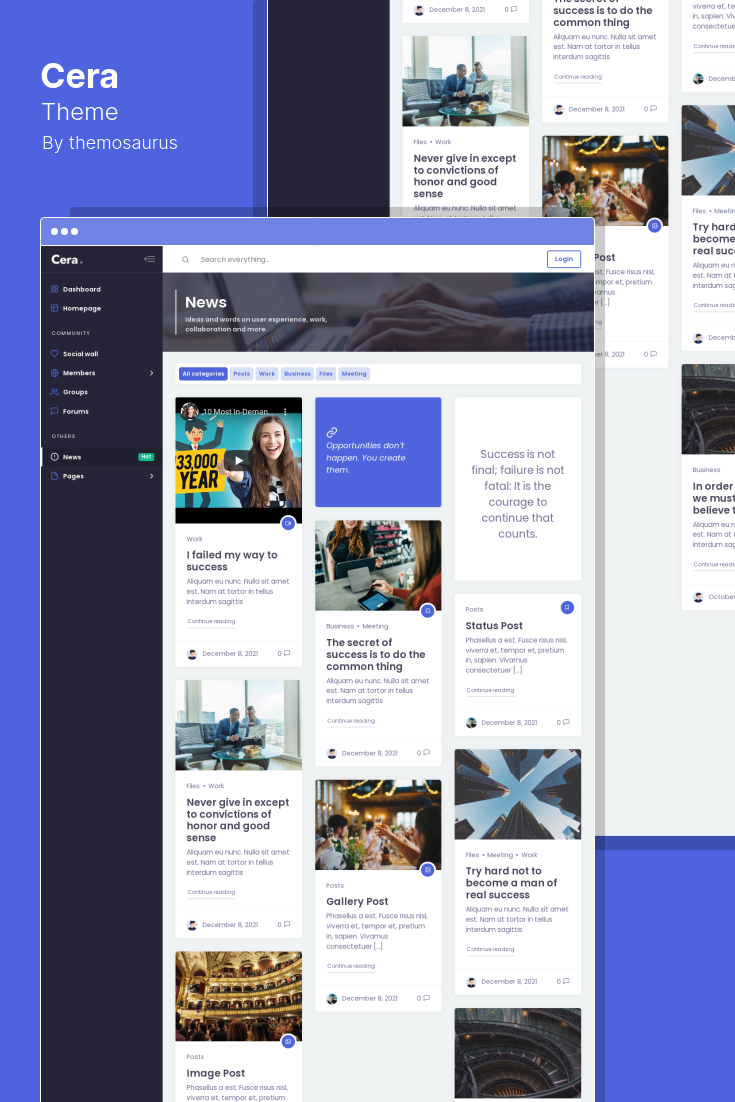Click 'Continue reading' under 'I failed my way'

tap(211, 621)
